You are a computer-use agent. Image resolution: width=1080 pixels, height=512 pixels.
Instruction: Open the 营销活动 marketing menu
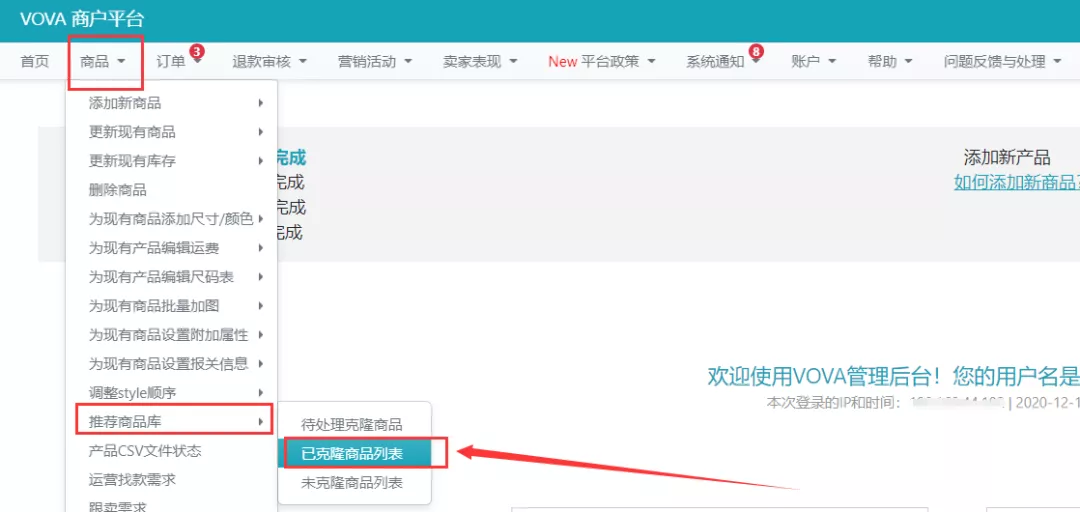point(375,61)
